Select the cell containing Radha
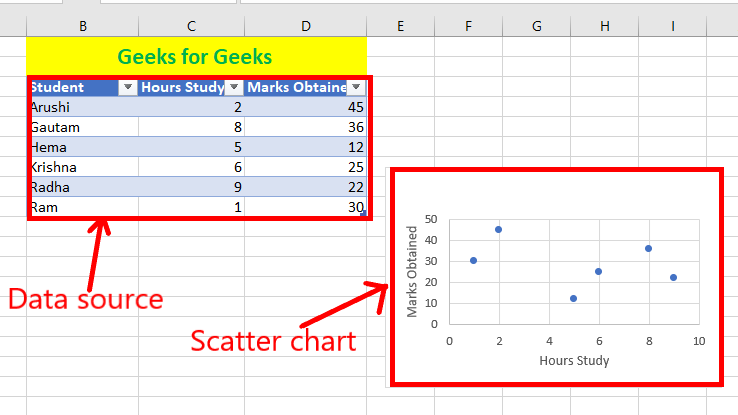 84,187
